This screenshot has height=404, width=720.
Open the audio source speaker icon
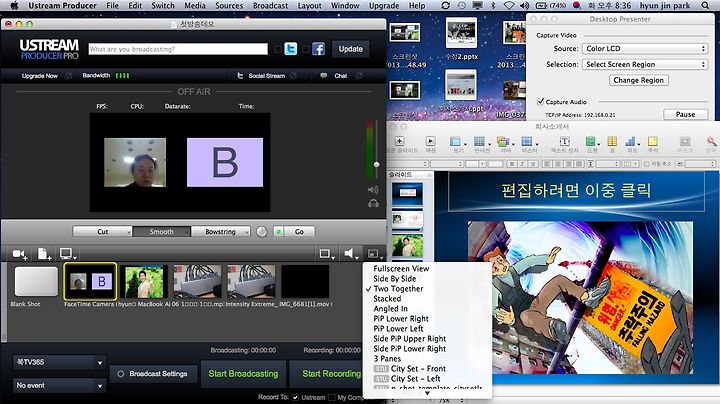click(351, 254)
